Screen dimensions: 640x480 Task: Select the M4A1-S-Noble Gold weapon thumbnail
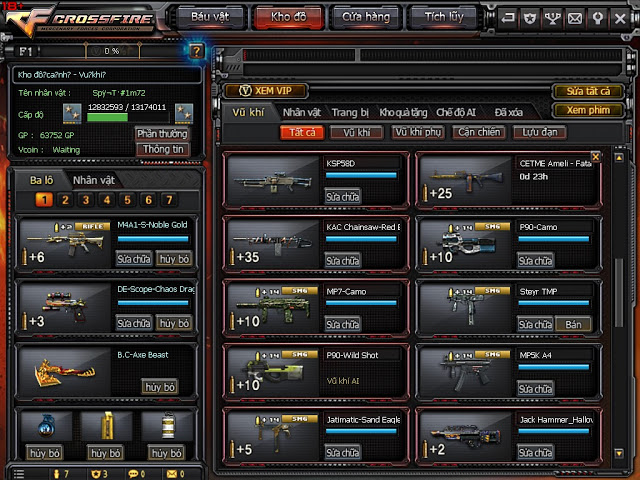click(x=65, y=244)
